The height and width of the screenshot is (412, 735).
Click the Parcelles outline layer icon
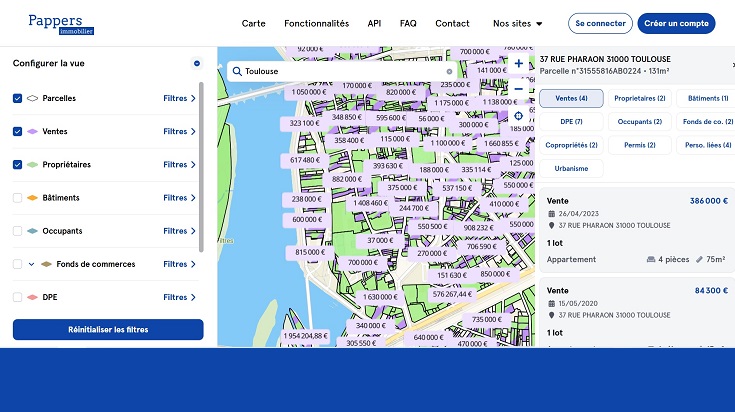(32, 98)
